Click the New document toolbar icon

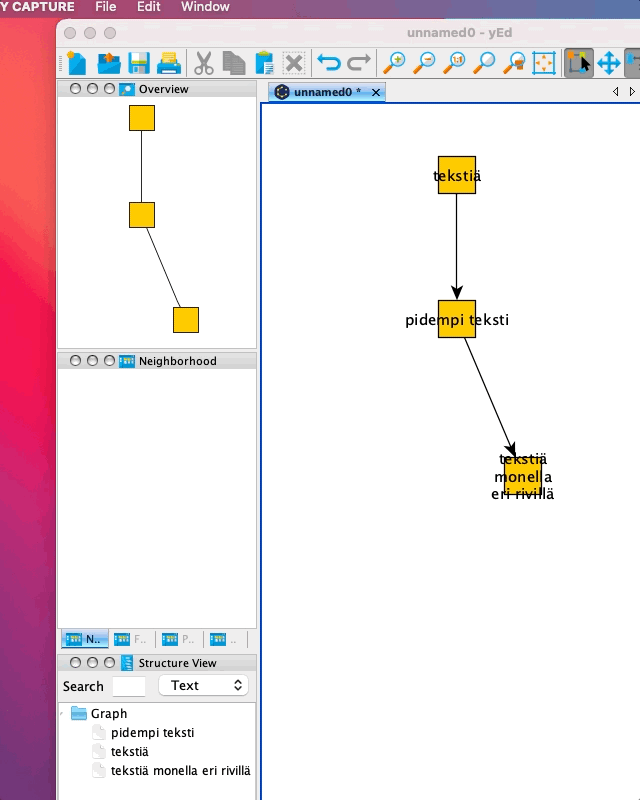tap(76, 64)
